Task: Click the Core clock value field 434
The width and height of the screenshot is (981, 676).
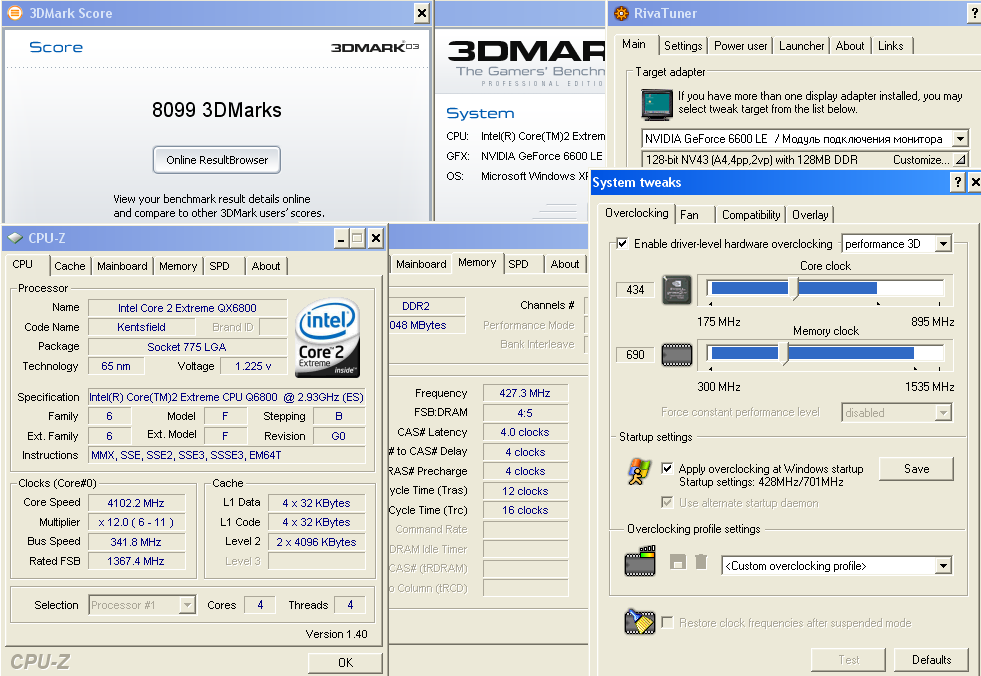Action: point(635,290)
